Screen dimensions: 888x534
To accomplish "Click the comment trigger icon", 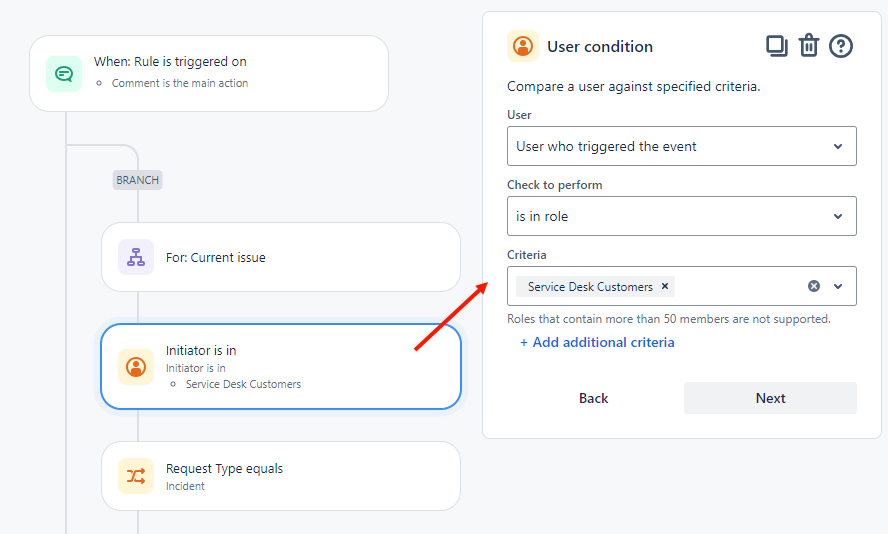I will click(x=64, y=73).
